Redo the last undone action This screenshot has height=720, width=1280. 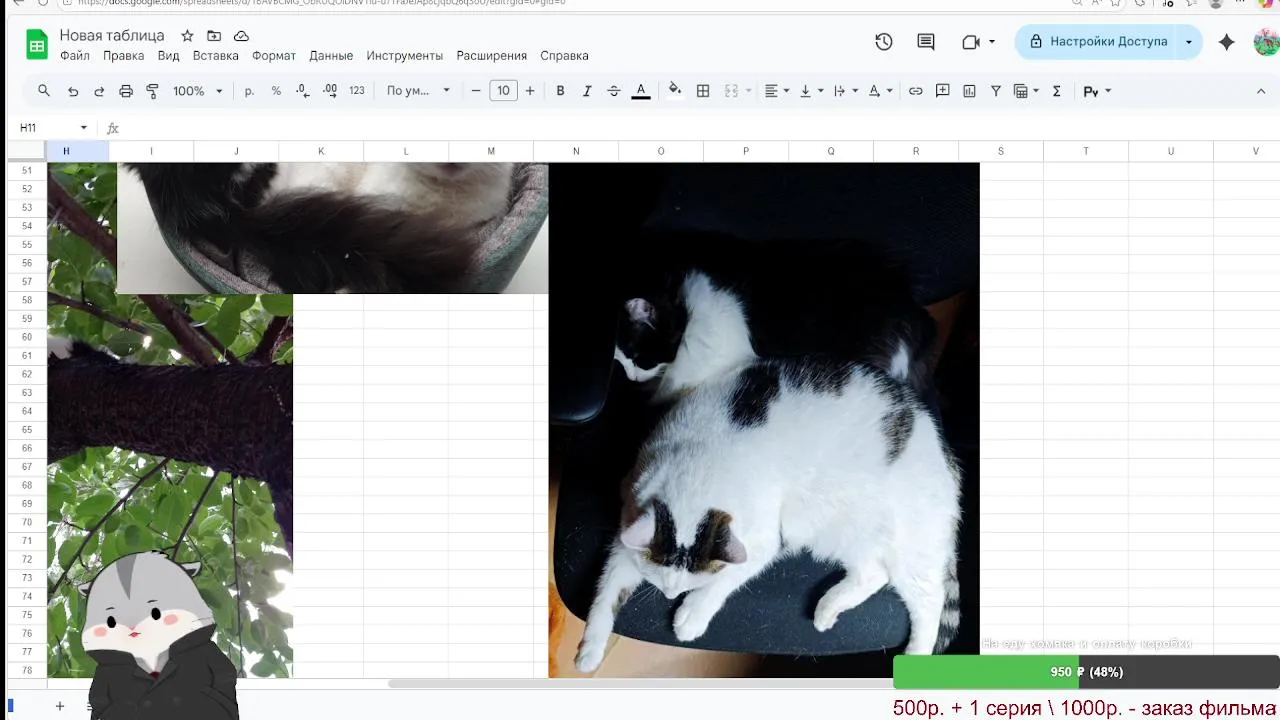99,91
